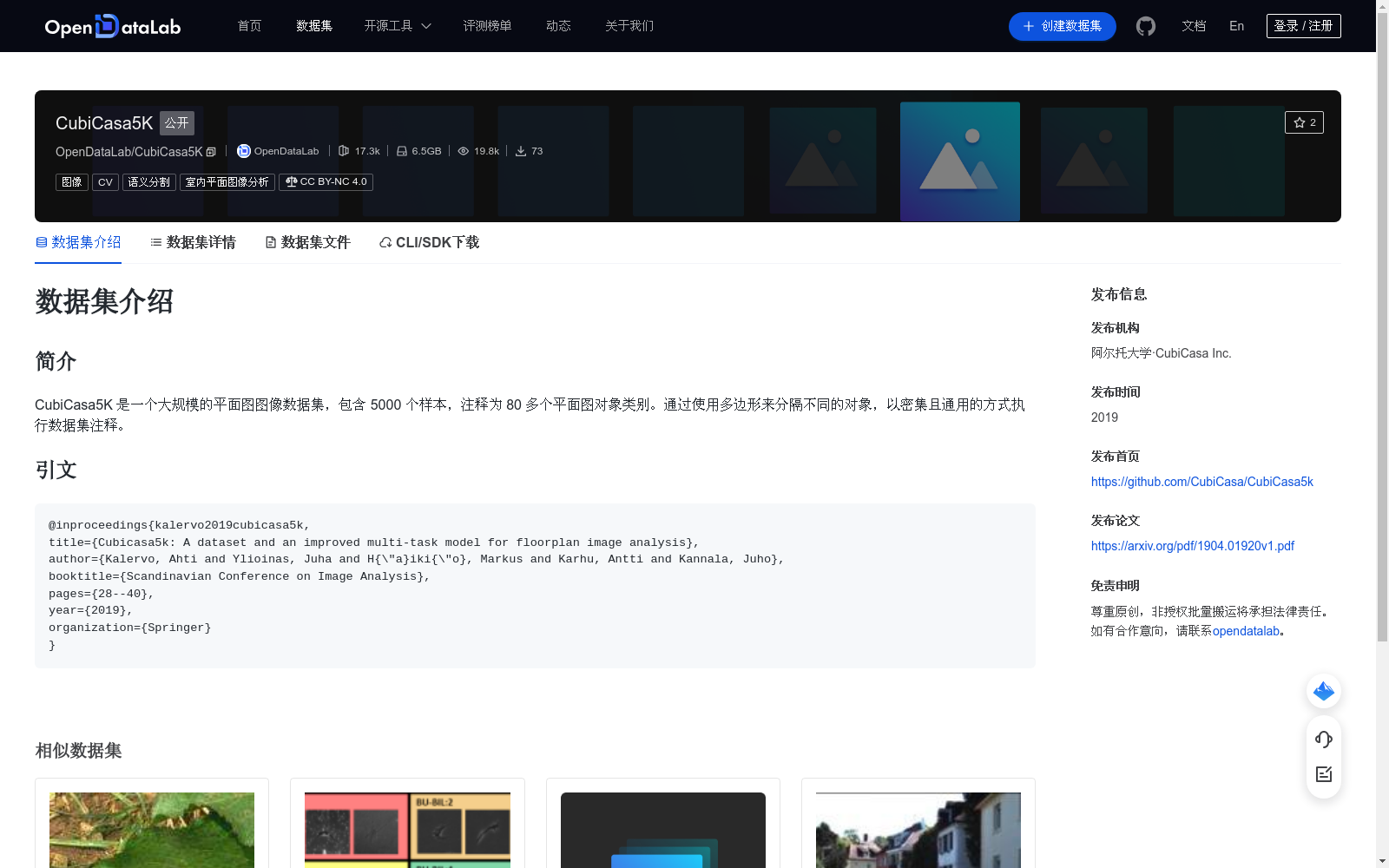Copy the OpenDataLab/CubiCasa5K path icon

(211, 152)
